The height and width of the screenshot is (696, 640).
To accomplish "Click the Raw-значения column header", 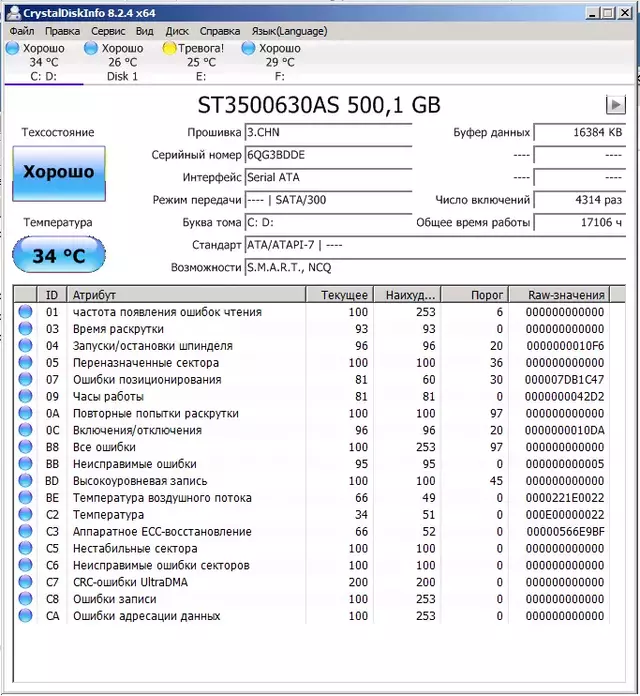I will tap(559, 295).
